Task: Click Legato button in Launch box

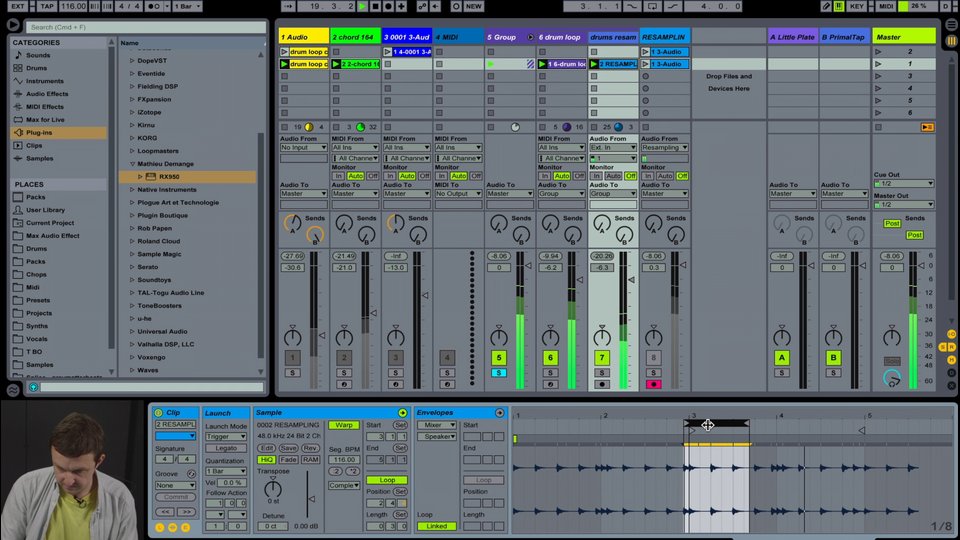Action: pos(226,448)
